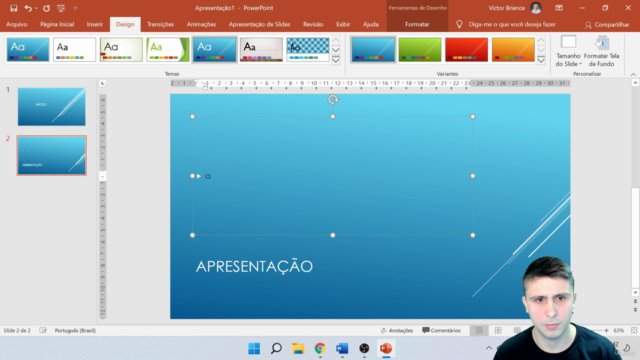Open Windows taskbar search
Viewport: 640px width, 360px height.
276,349
